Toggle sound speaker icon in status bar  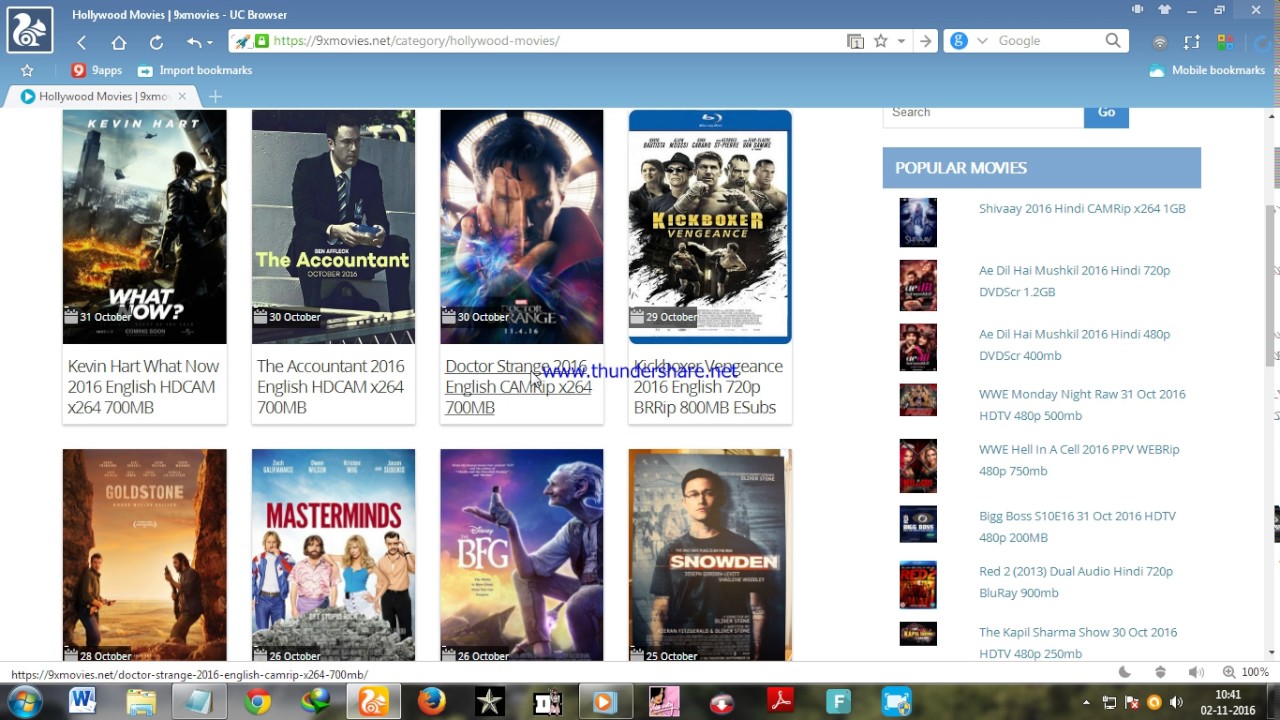point(1195,673)
